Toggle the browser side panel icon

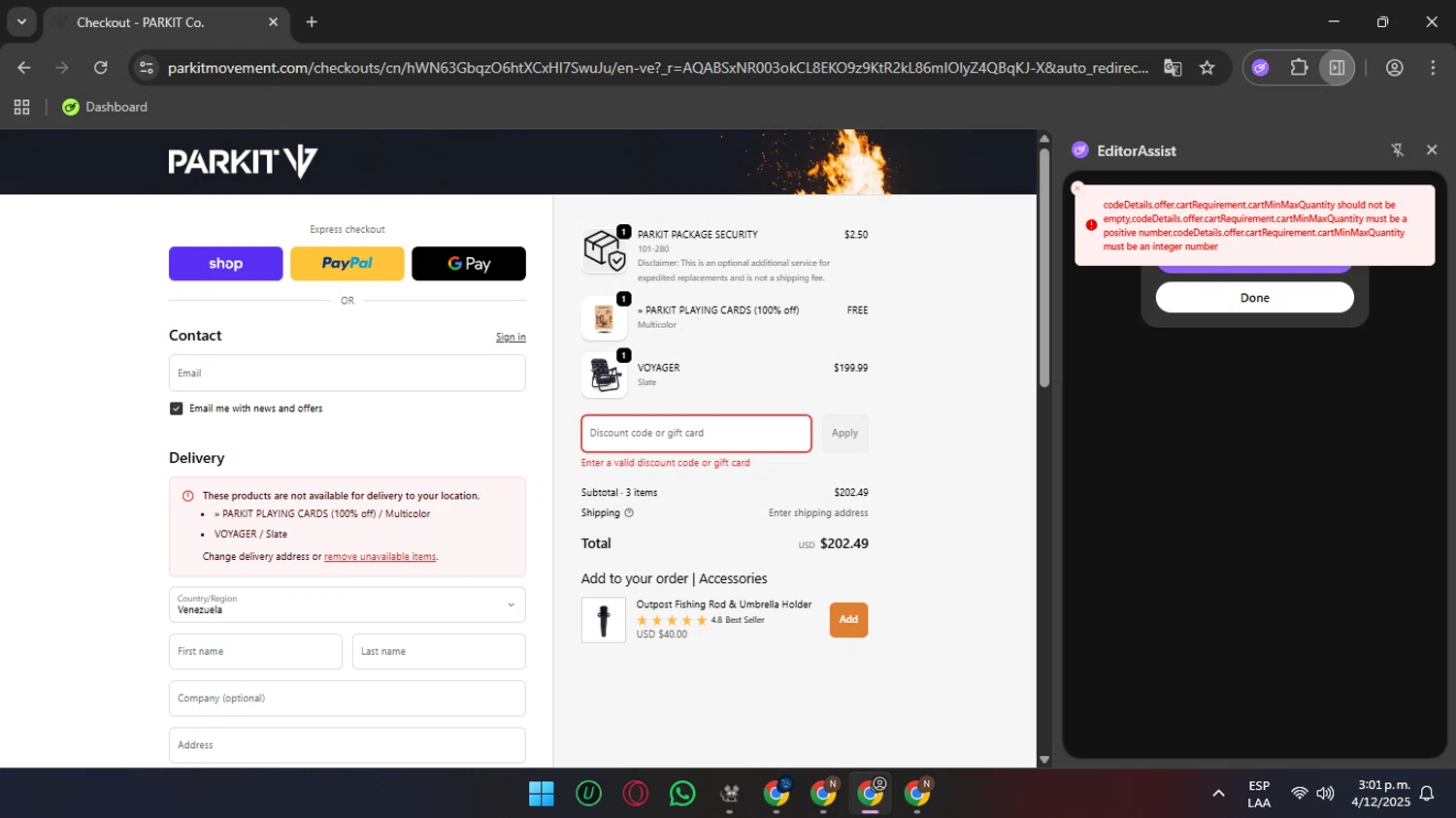click(x=1337, y=68)
